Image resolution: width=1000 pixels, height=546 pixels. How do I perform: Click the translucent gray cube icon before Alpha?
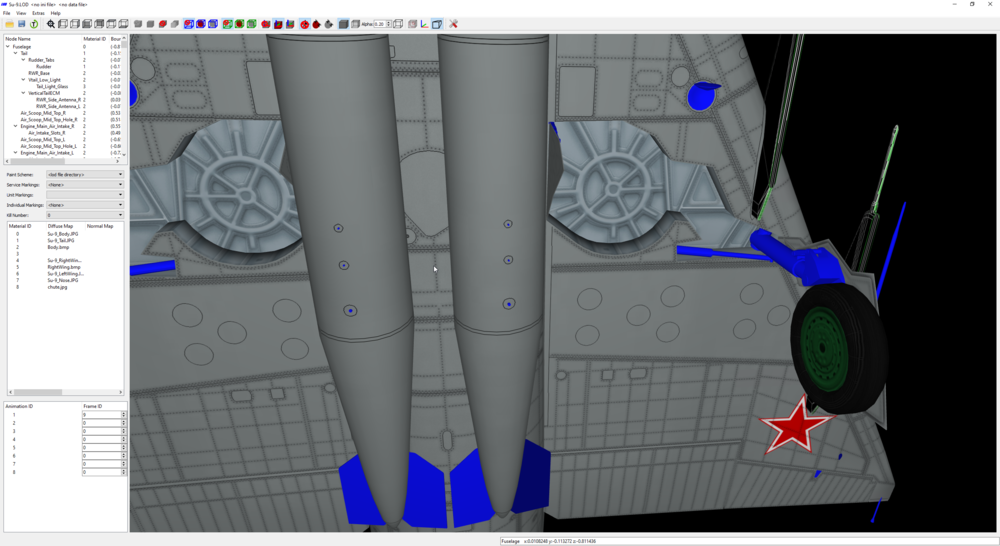point(355,24)
